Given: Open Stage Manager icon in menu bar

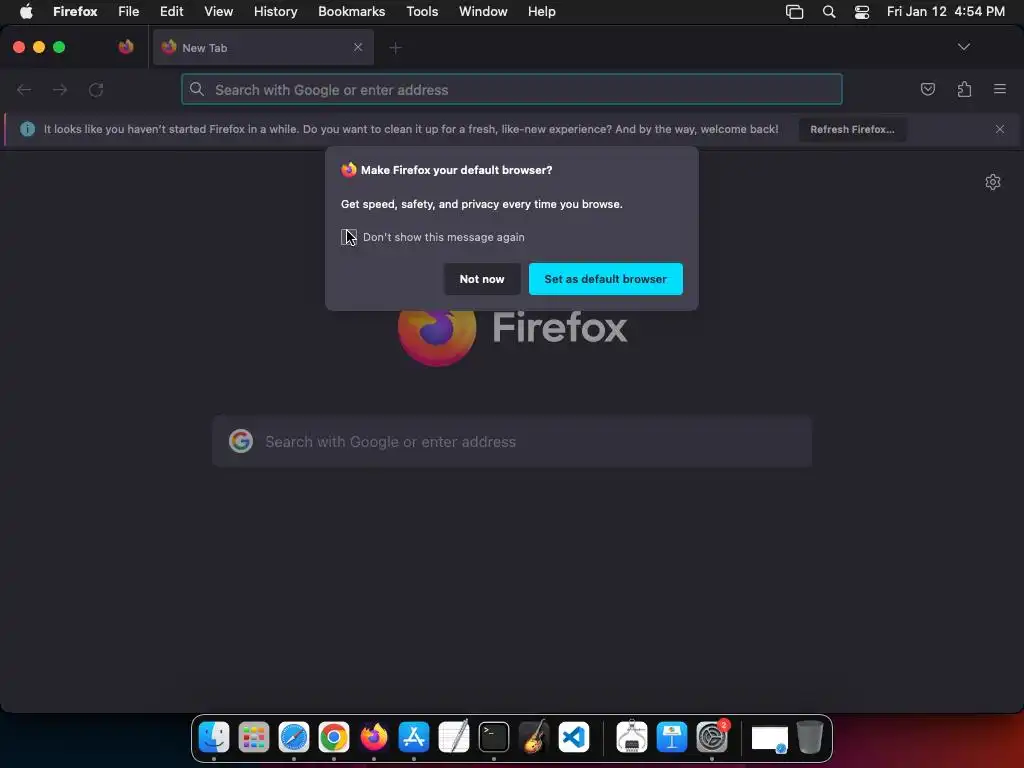Looking at the screenshot, I should point(794,12).
